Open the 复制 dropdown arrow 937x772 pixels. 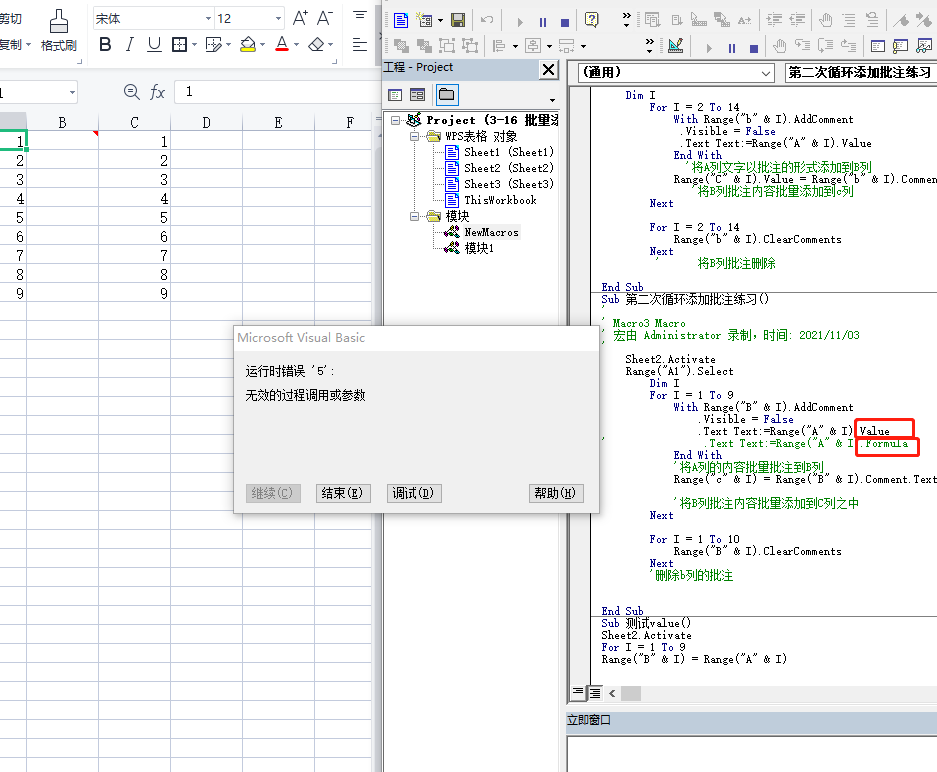click(x=27, y=45)
